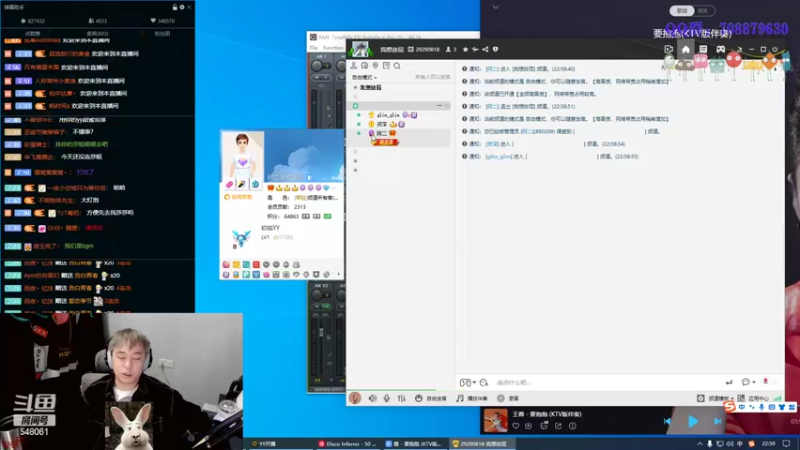Screen dimensions: 800x450
Task: Toggle the microphone in YY bottom bar
Action: click(387, 398)
